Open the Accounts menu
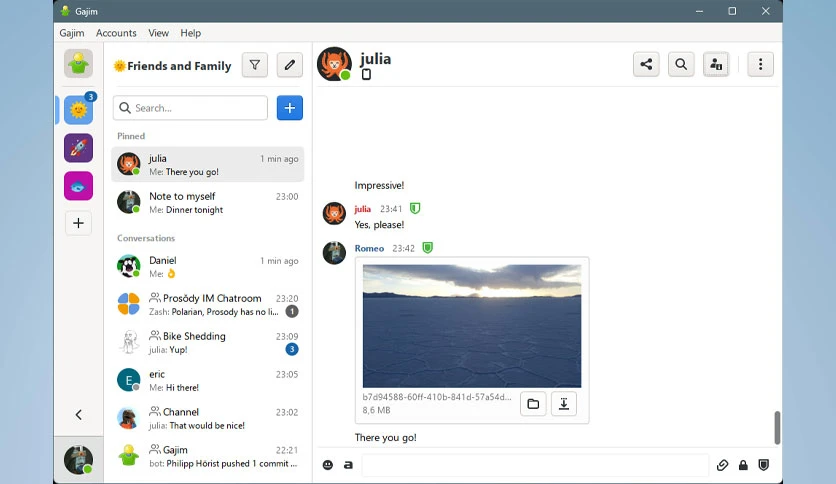Screen dimensions: 836x484 pos(116,33)
